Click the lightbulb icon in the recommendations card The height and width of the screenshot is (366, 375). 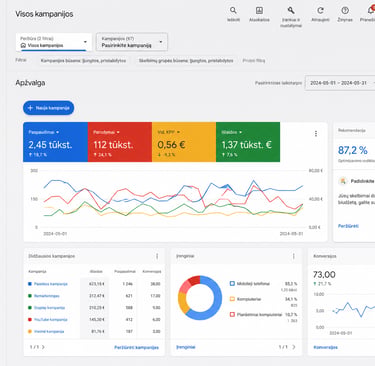343,181
